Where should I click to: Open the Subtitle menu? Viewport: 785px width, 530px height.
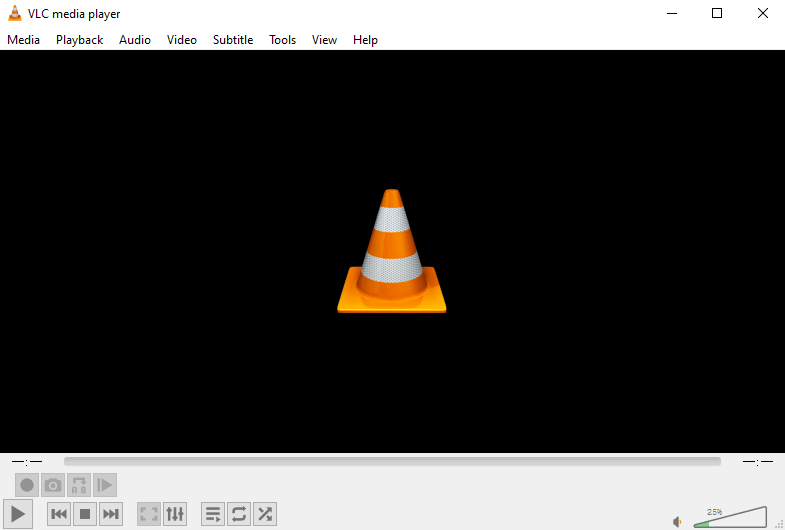pos(233,40)
